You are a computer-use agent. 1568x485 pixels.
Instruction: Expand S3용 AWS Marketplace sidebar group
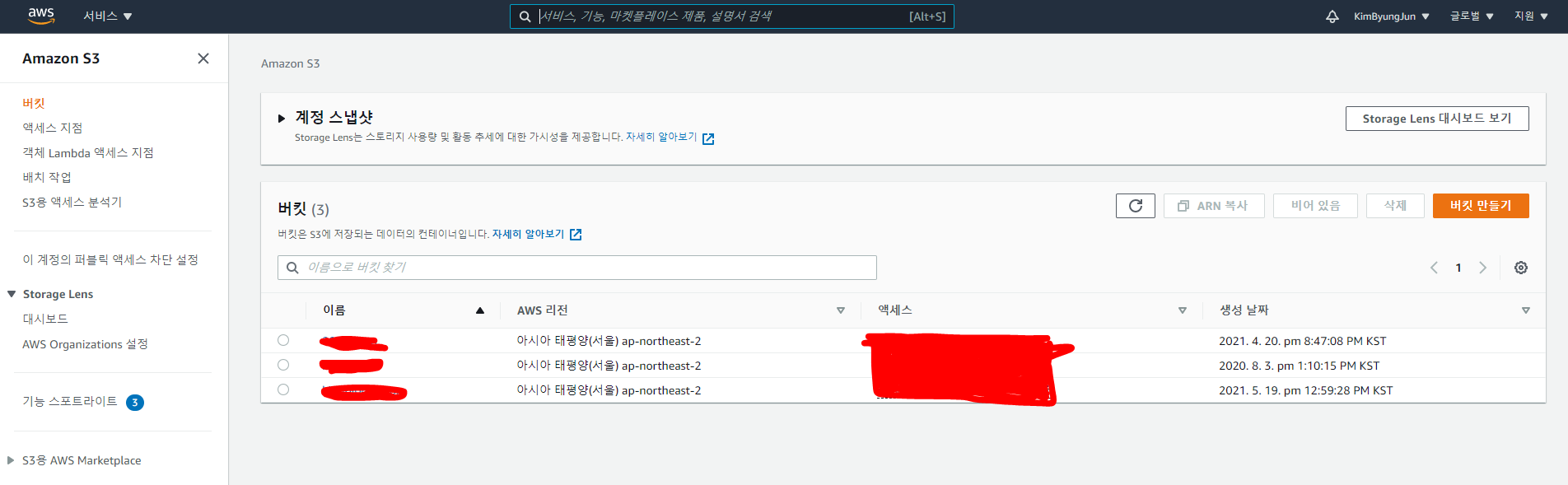11,460
